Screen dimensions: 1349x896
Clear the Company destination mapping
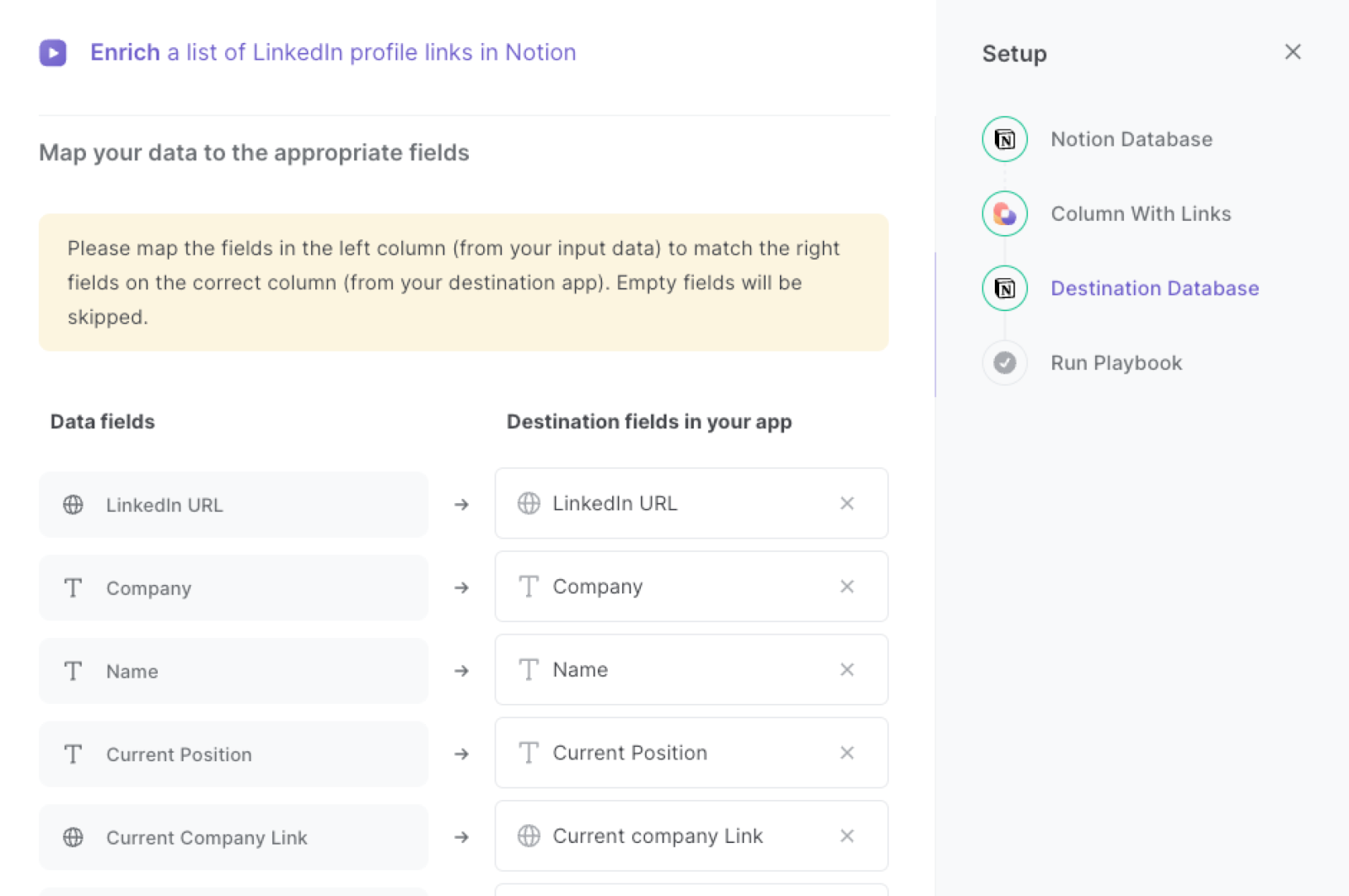847,587
